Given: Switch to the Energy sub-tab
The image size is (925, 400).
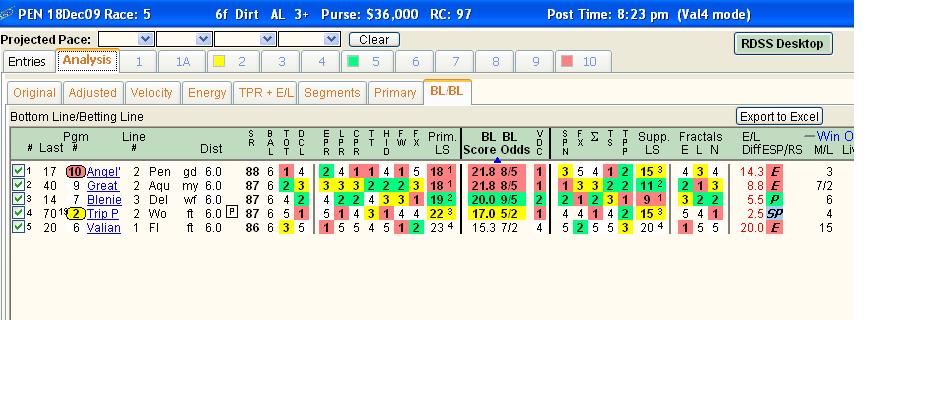Looking at the screenshot, I should pyautogui.click(x=207, y=93).
